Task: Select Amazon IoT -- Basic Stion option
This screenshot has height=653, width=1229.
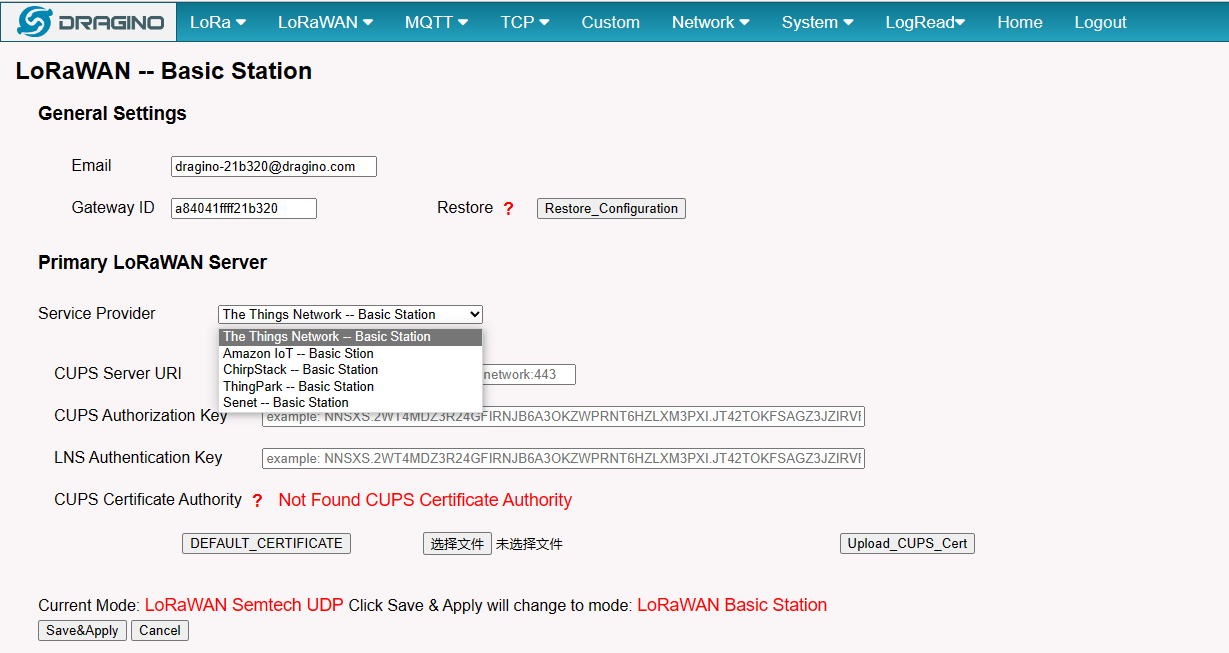Action: click(x=350, y=353)
